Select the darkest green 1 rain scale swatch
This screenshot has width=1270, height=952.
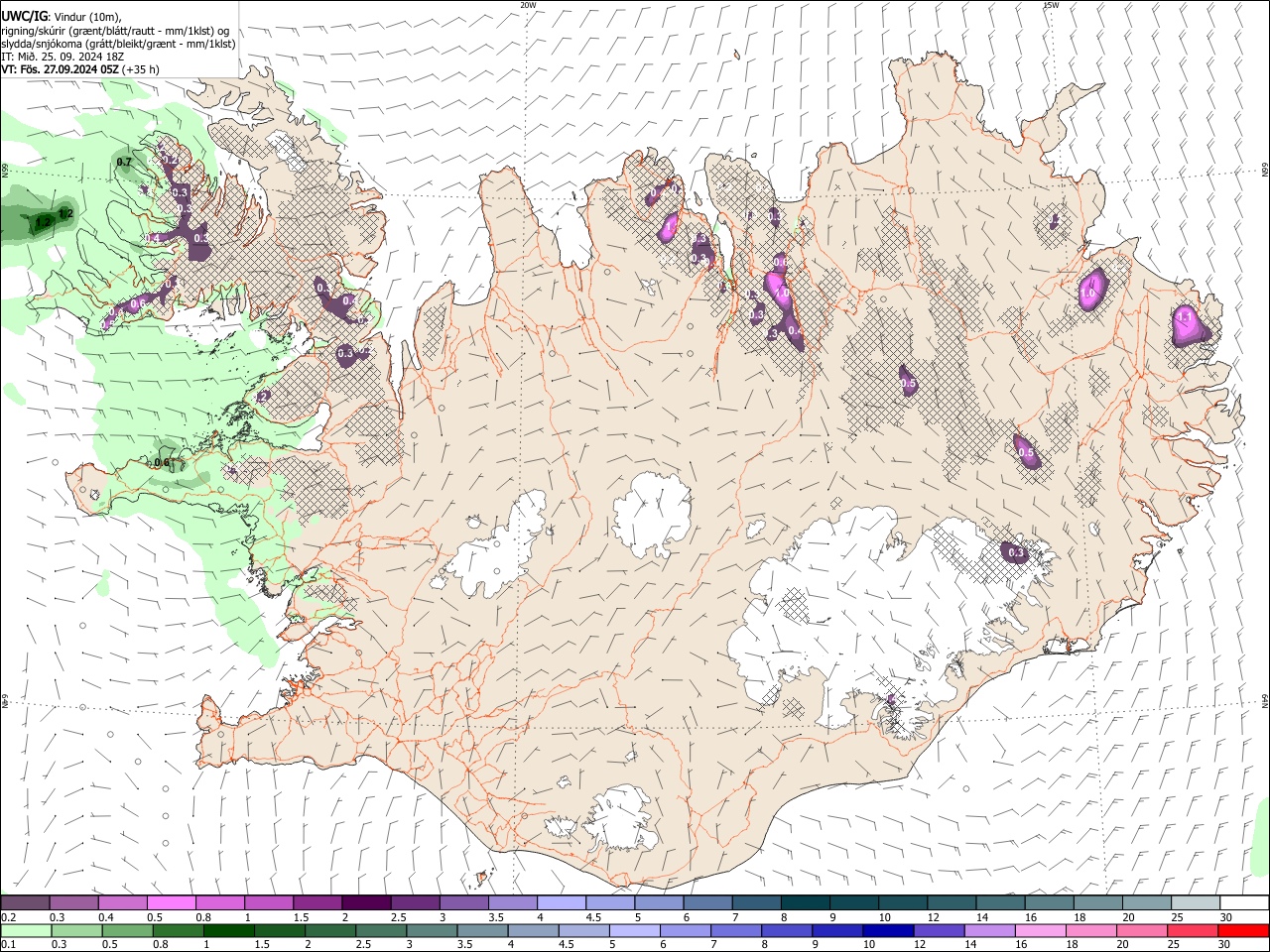[228, 930]
